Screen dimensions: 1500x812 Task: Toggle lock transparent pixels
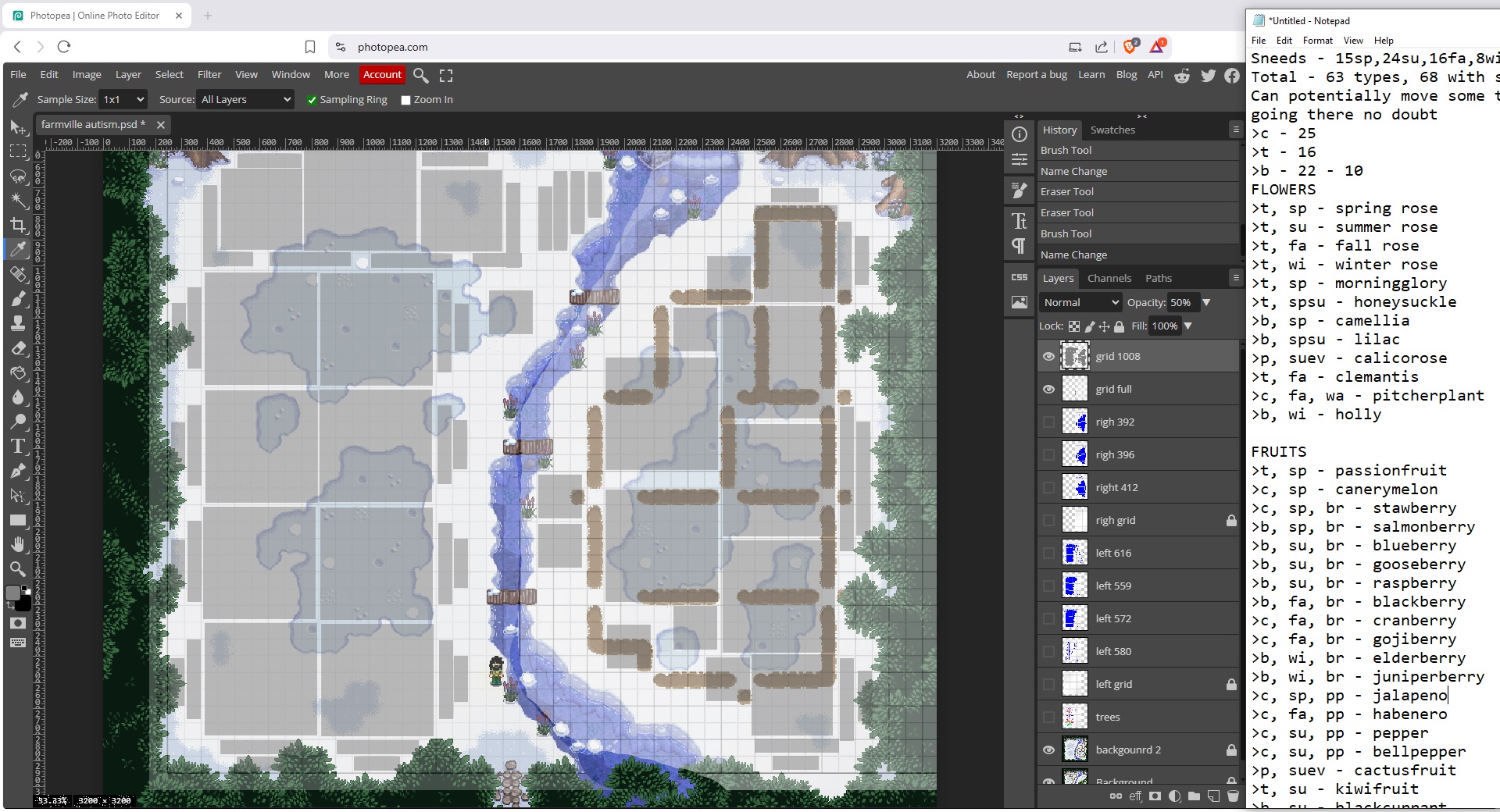pos(1074,326)
